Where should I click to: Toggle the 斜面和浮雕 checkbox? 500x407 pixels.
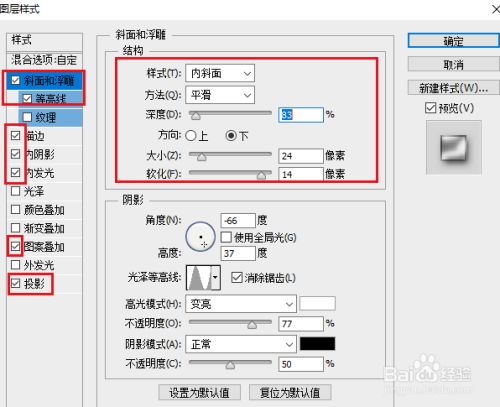[15, 80]
